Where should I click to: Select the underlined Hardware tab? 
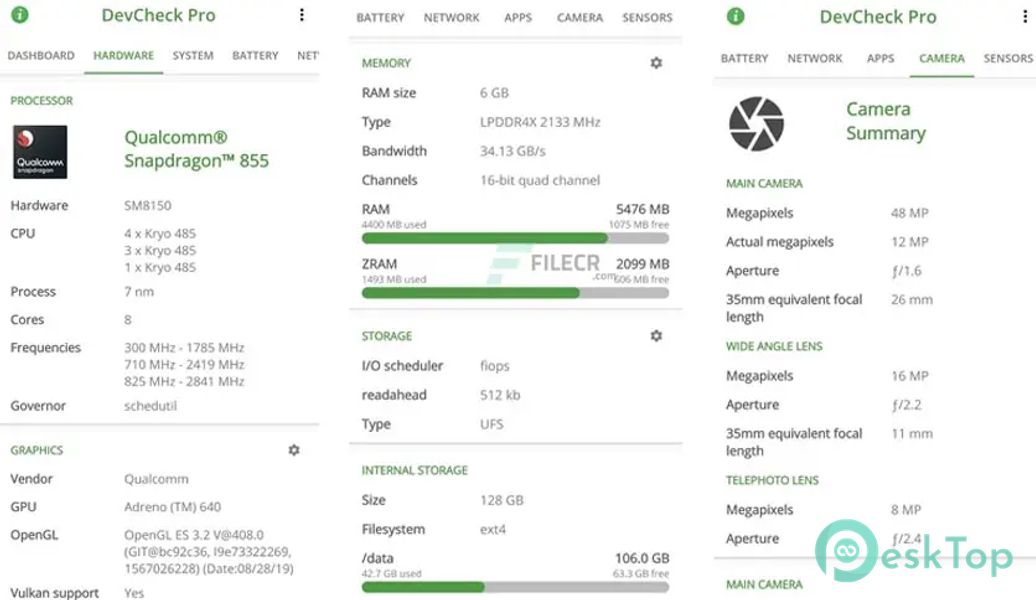click(x=124, y=56)
